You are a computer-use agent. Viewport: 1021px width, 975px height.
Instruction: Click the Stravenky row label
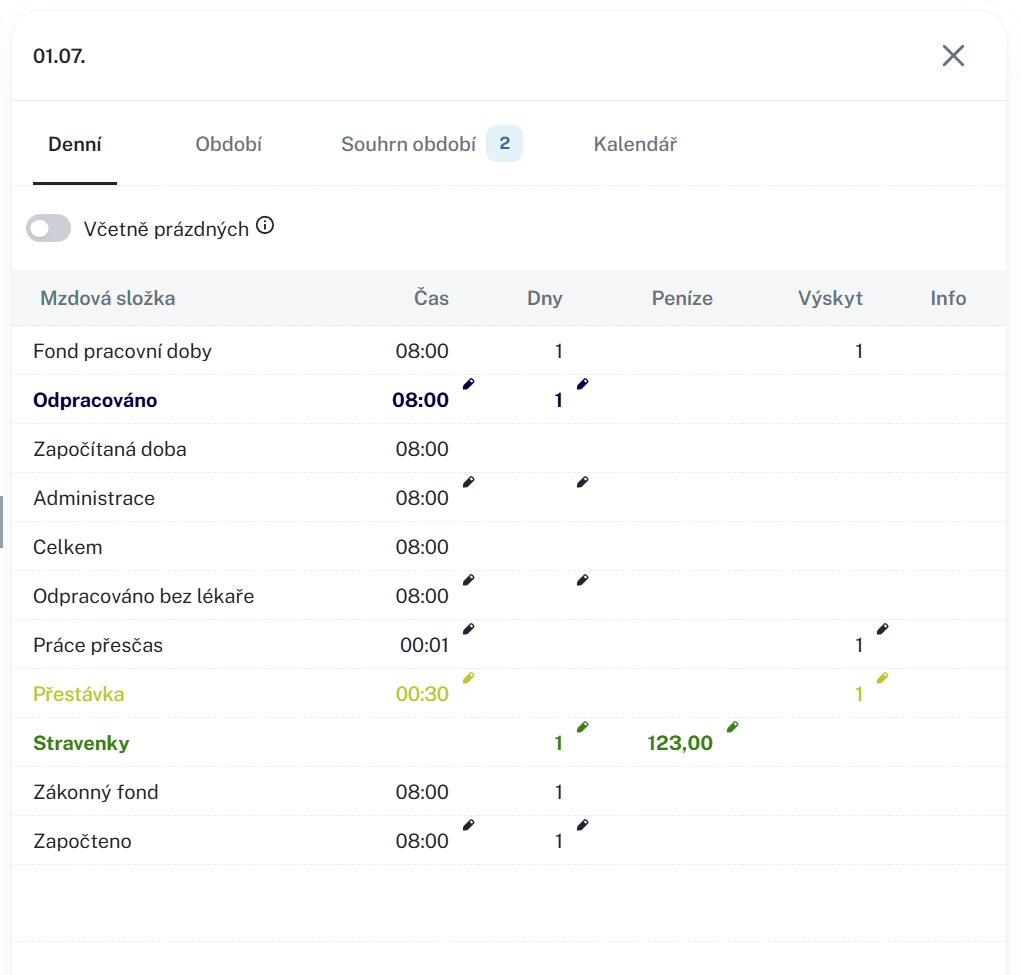[x=81, y=743]
